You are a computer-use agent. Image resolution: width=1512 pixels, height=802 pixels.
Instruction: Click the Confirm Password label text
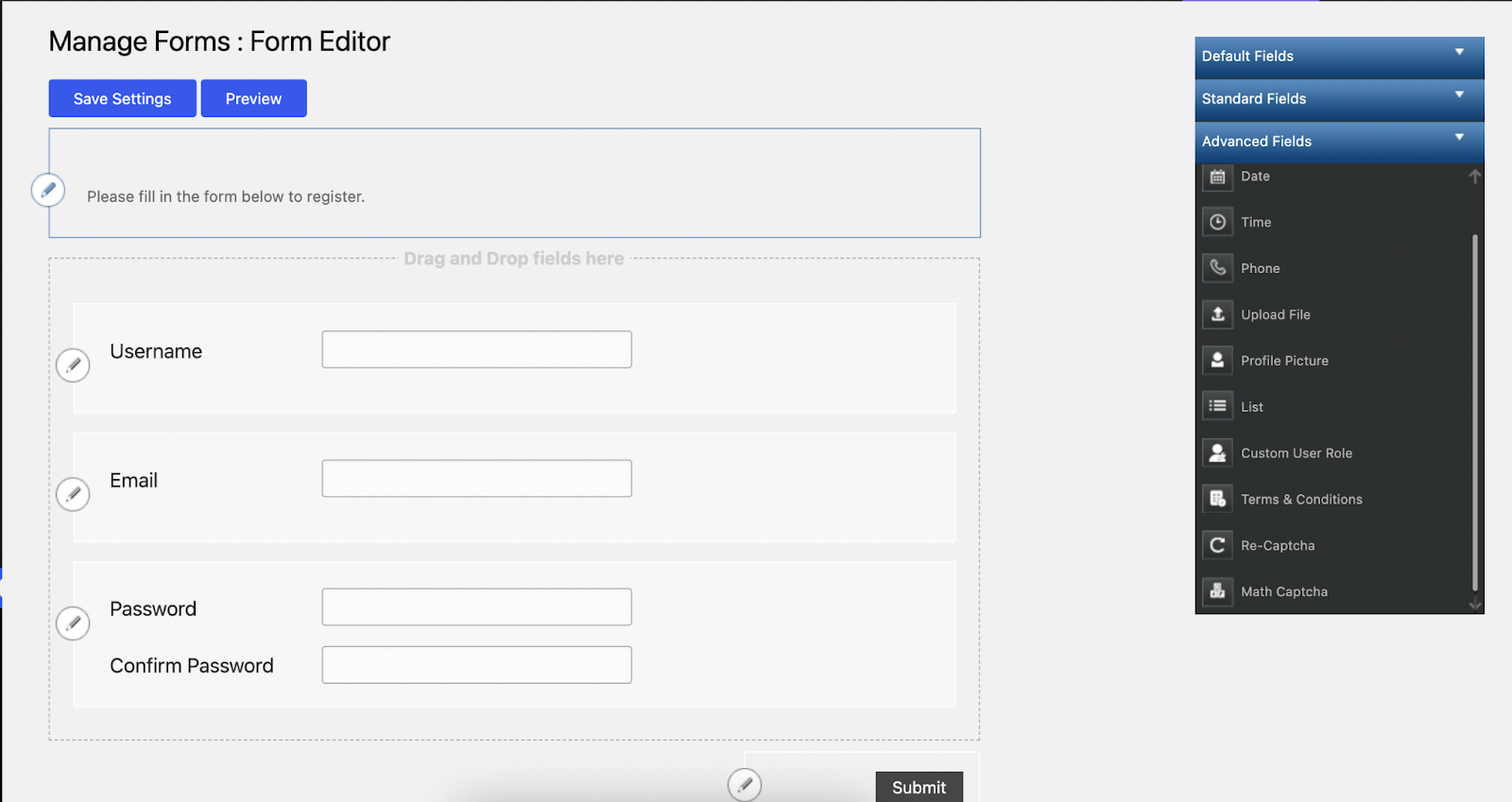tap(192, 666)
